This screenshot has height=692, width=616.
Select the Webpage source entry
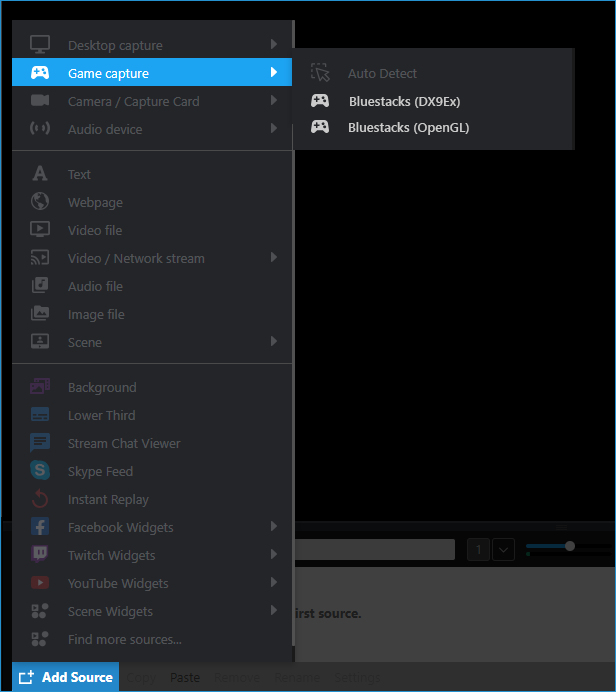[152, 202]
